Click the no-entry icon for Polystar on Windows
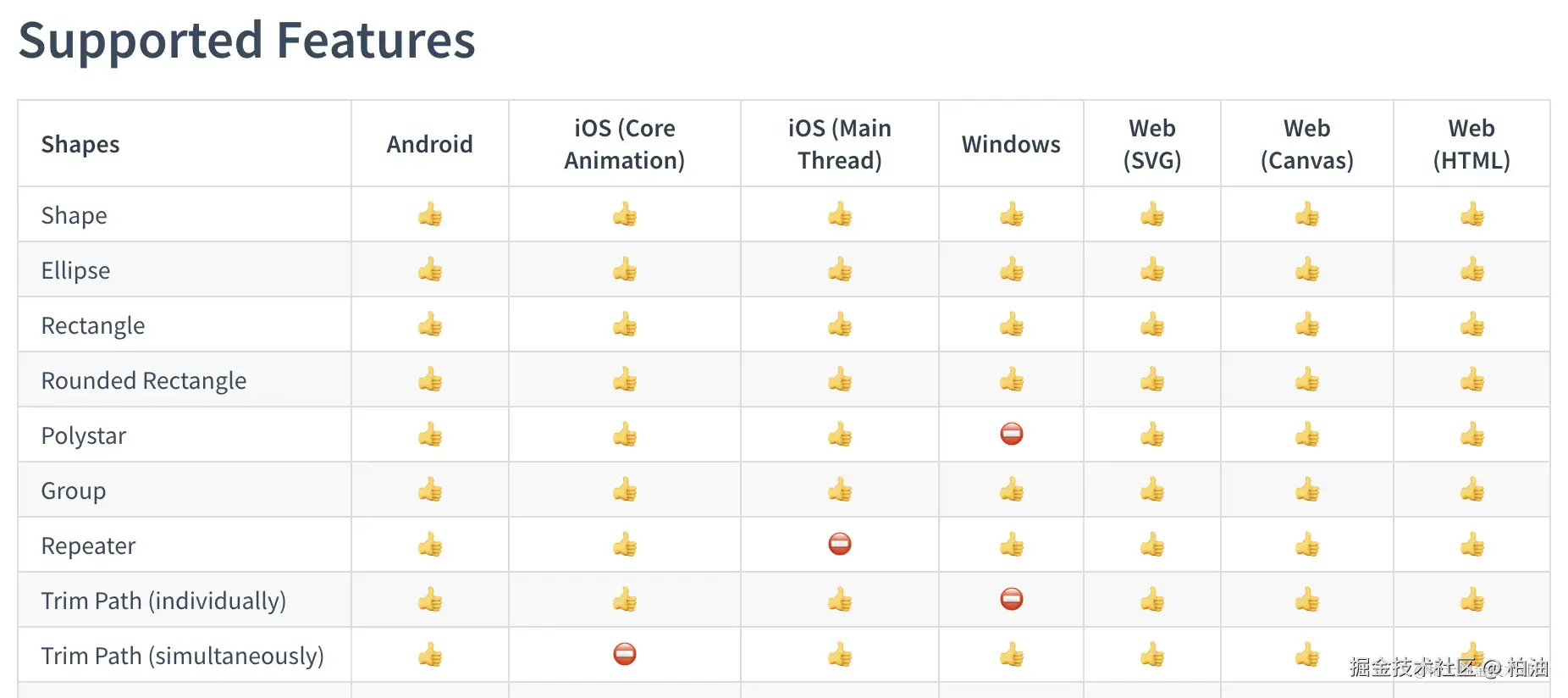Screen dimensions: 1568x698 [x=1011, y=435]
